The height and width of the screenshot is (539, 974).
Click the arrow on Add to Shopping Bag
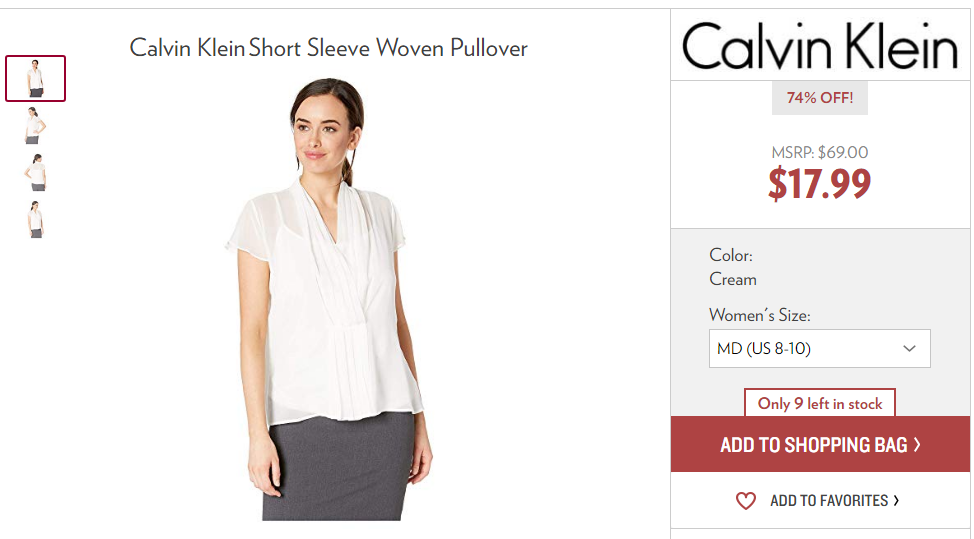[x=917, y=445]
